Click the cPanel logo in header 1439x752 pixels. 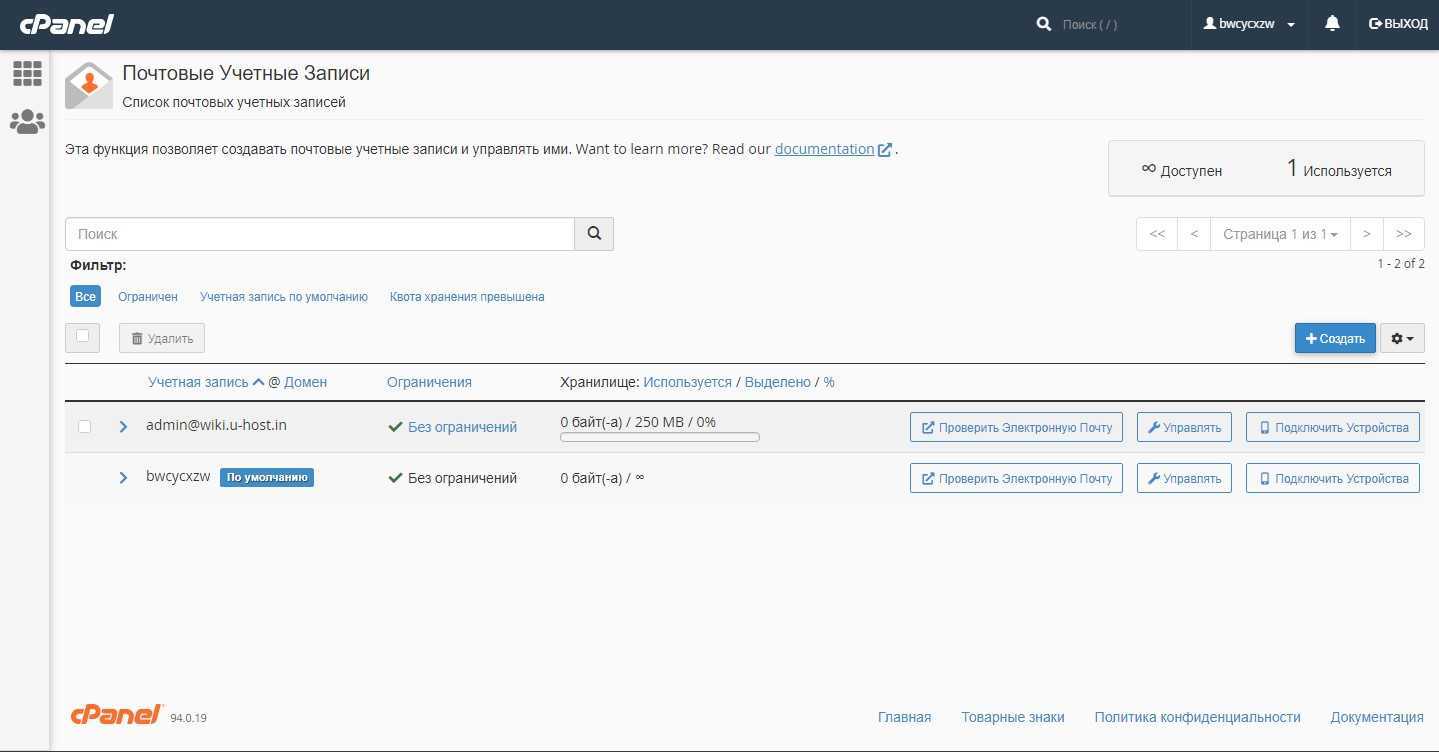coord(66,24)
